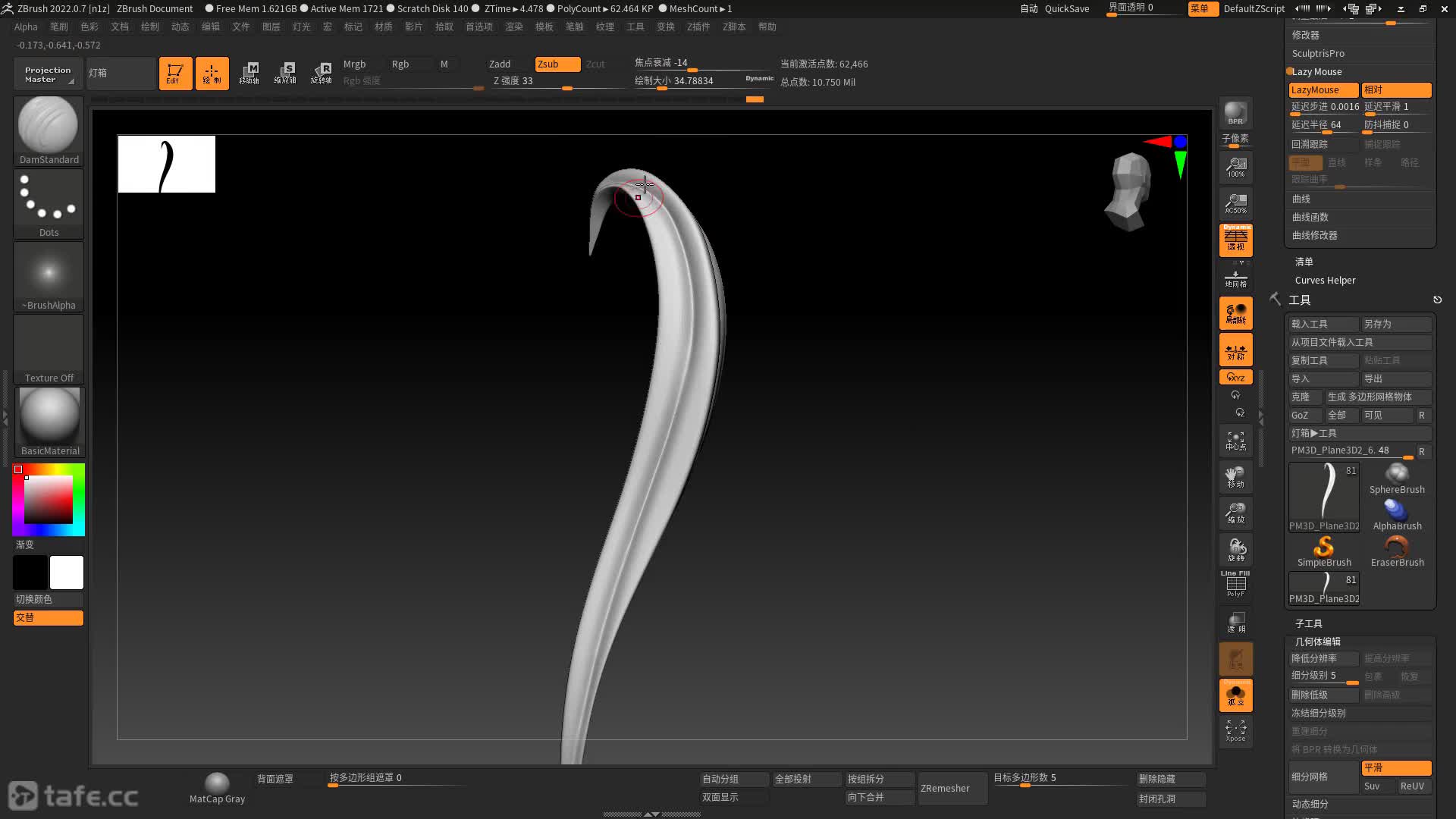Toggle the PolyF line fill icon
Viewport: 1456px width, 819px height.
1235,584
